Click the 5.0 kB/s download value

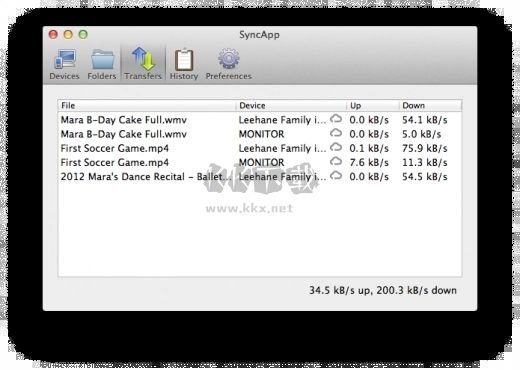pyautogui.click(x=422, y=134)
